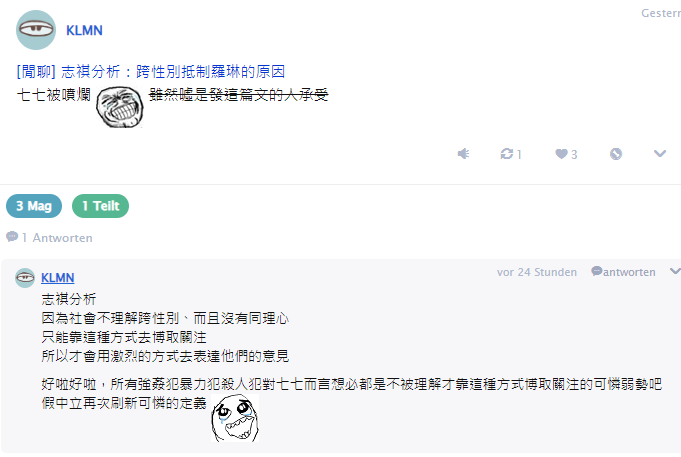Reshare the post using the retweet icon
Screen dimensions: 681x457
click(506, 154)
